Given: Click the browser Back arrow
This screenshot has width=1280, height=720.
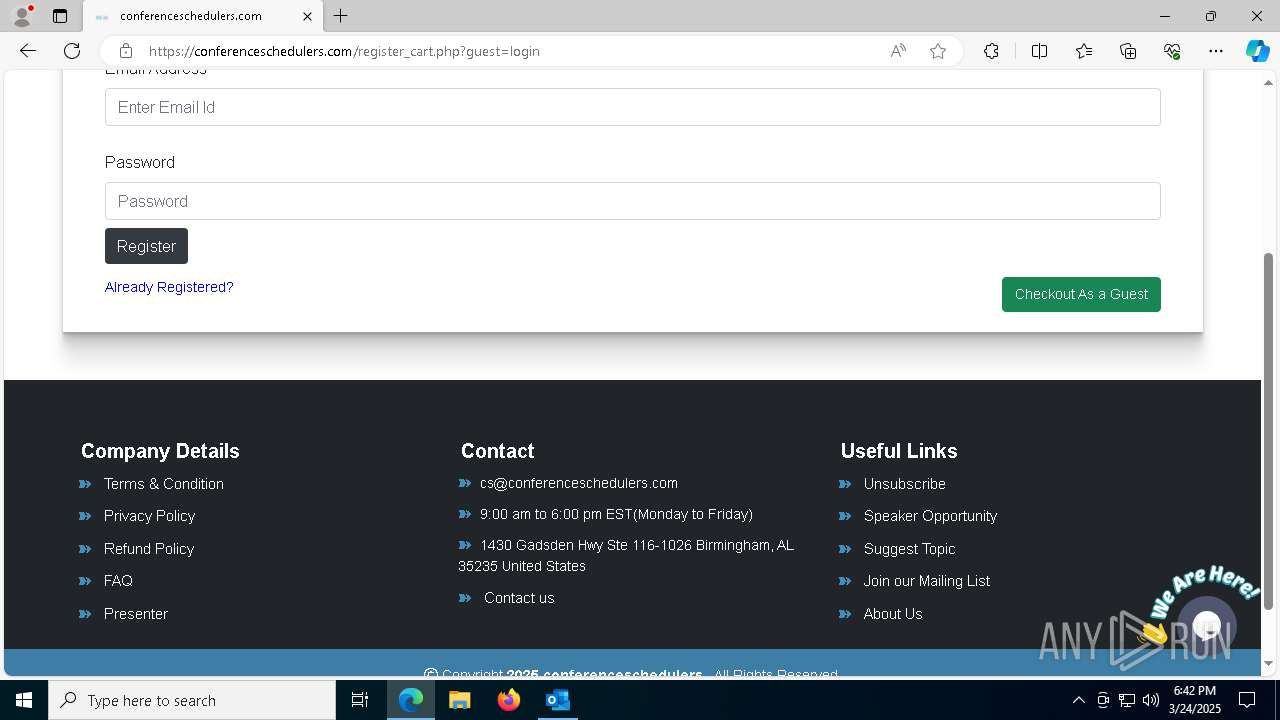Looking at the screenshot, I should [x=28, y=51].
